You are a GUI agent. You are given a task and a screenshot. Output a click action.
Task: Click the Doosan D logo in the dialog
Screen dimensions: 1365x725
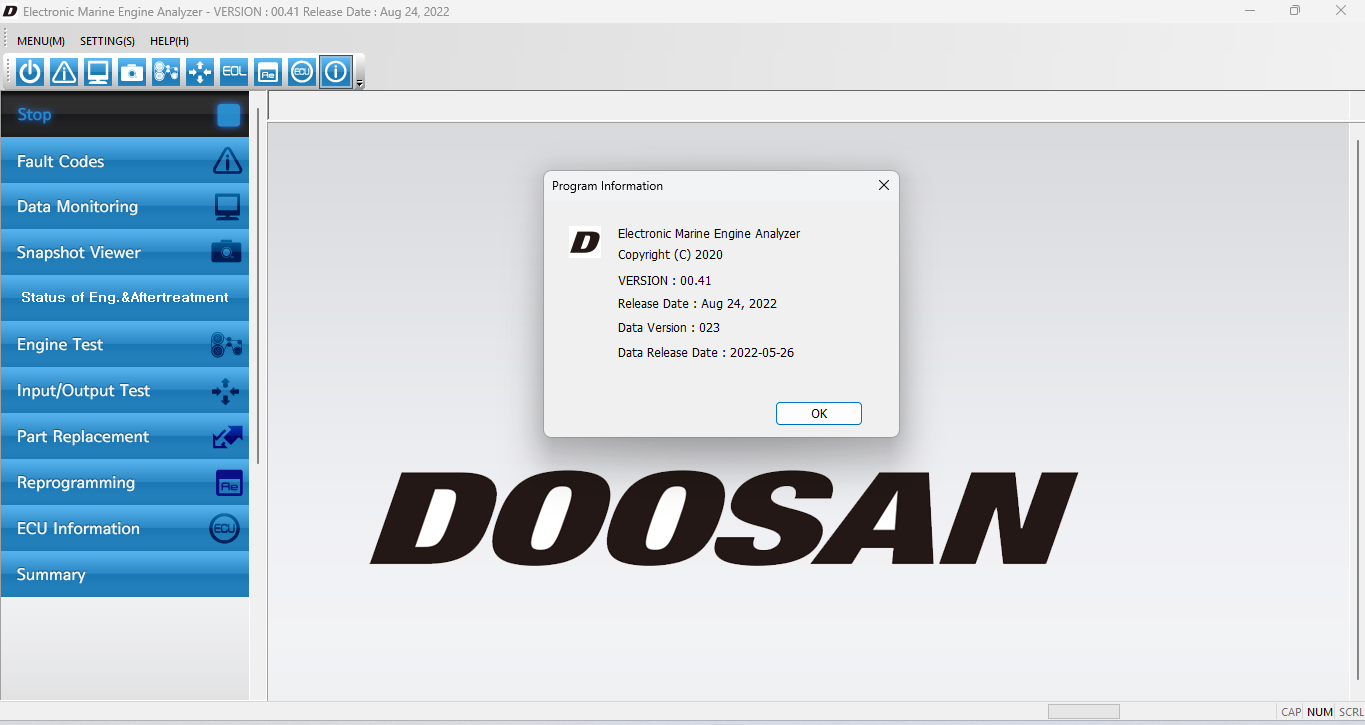pyautogui.click(x=585, y=242)
